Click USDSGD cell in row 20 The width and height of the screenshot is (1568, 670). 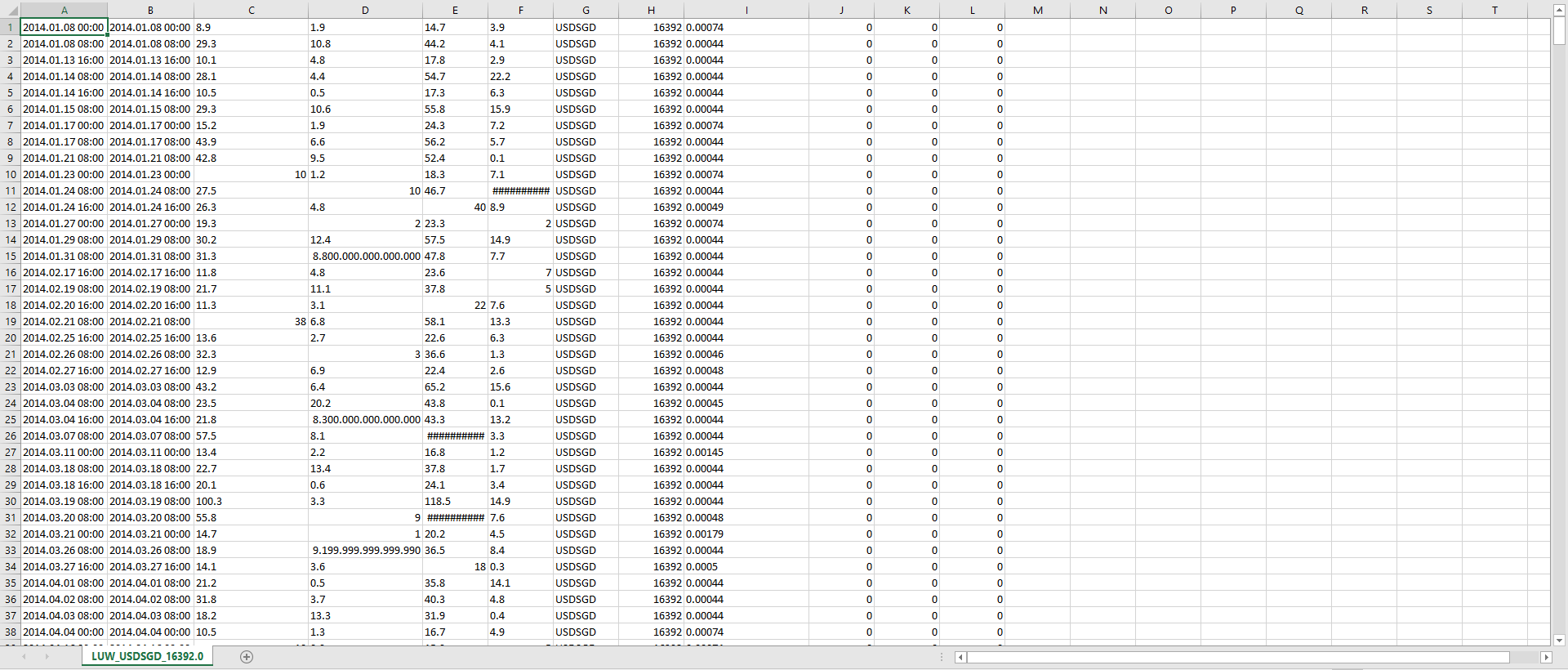click(586, 337)
